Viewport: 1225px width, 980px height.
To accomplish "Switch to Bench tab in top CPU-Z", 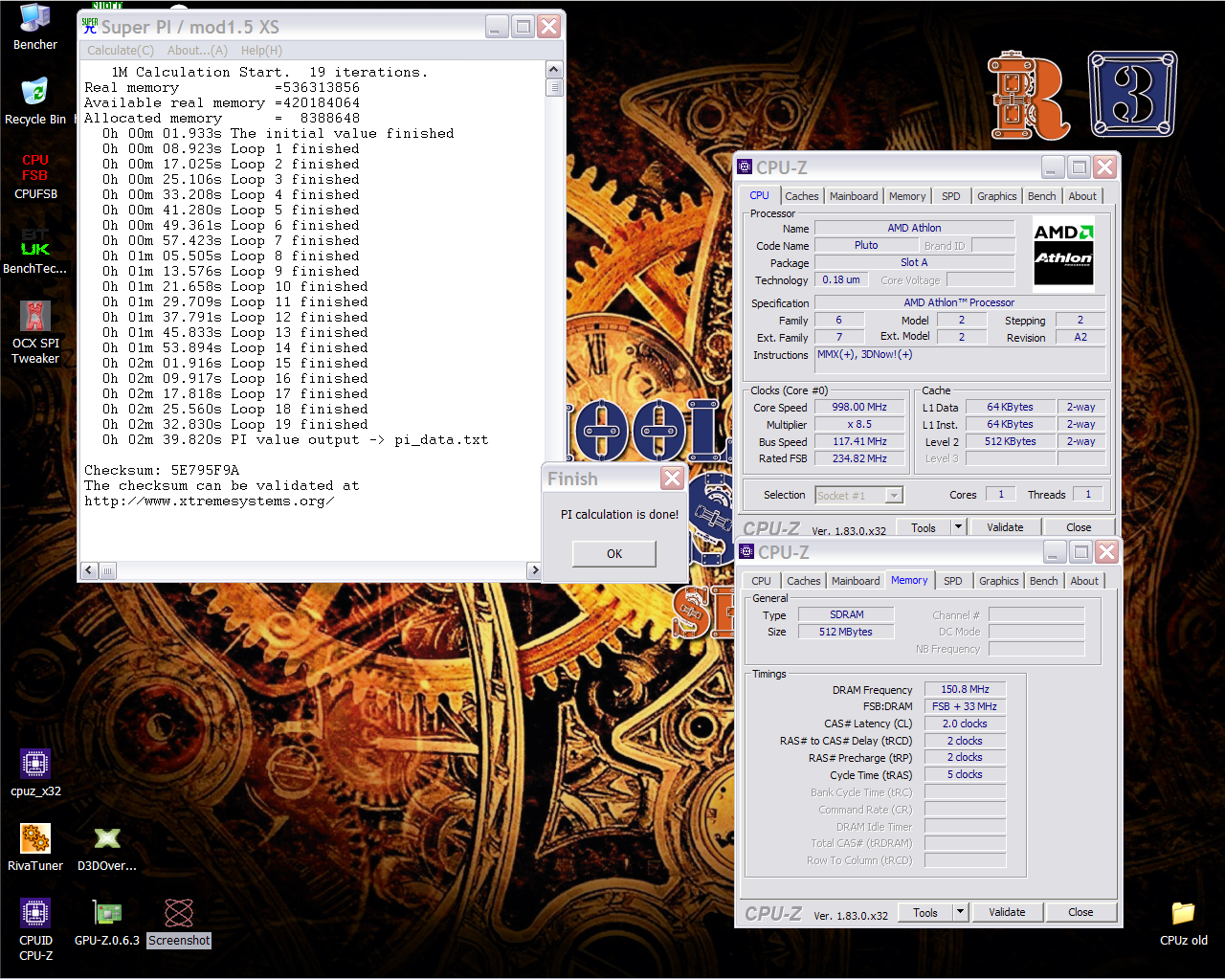I will point(1042,196).
